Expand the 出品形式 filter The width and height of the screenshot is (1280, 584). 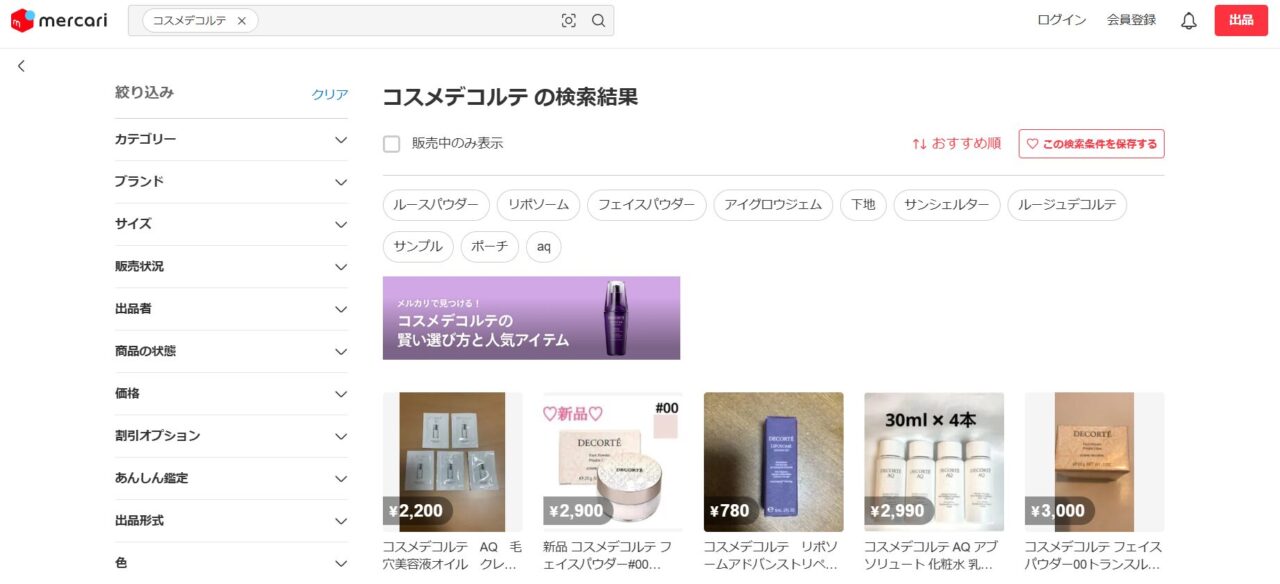[232, 521]
